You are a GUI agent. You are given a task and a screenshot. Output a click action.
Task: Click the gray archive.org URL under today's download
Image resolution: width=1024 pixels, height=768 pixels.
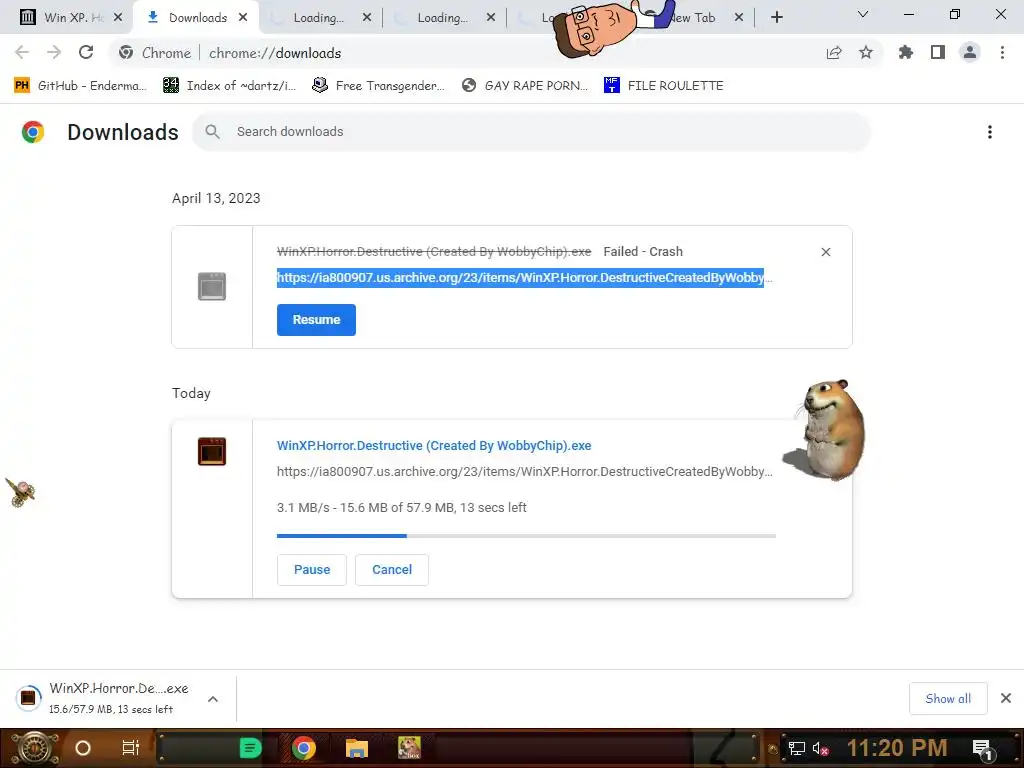(x=524, y=472)
